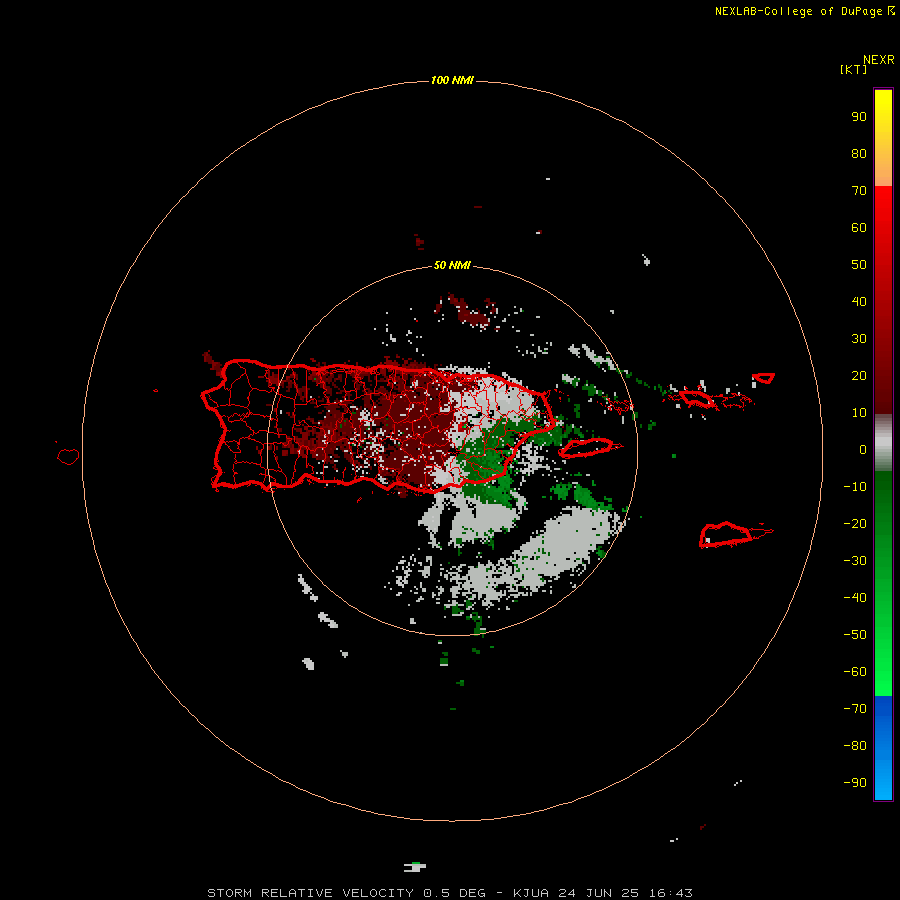Click the -40 value on velocity scale
Screen dimensions: 900x900
pos(855,598)
